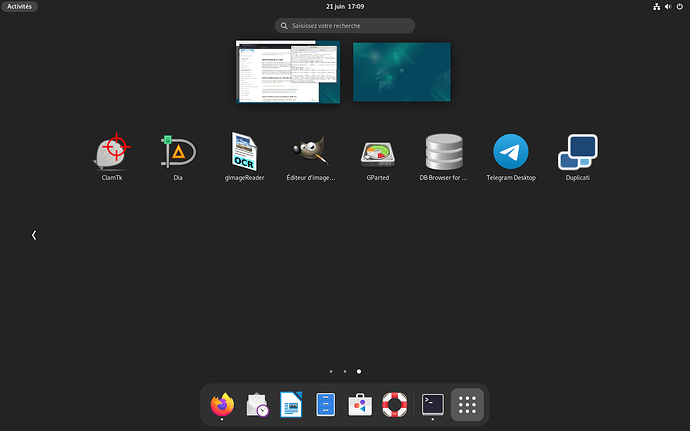Click the 'Telegram Desktop' label
This screenshot has height=431, width=690.
[511, 178]
